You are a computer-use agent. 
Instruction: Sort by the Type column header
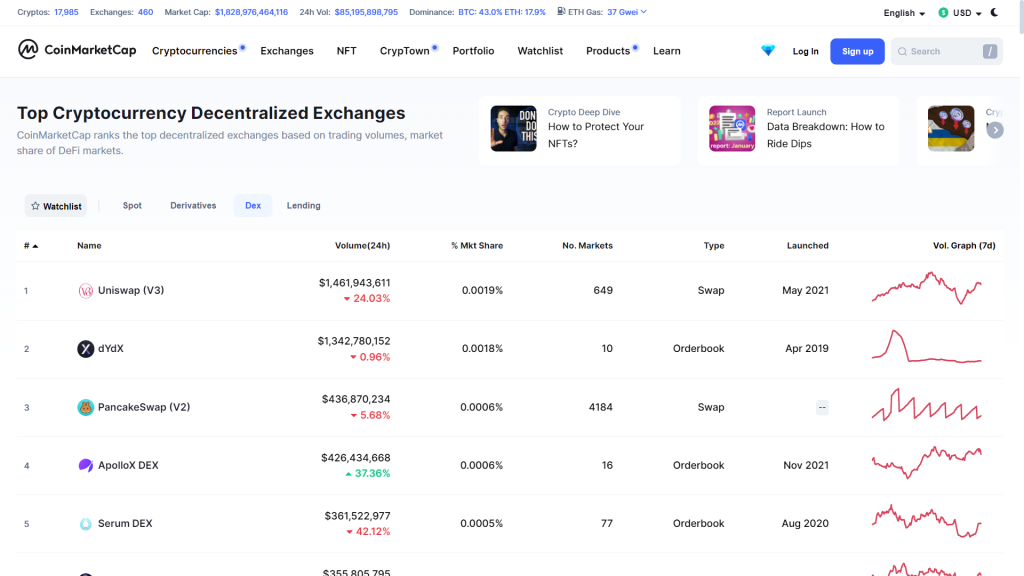click(x=714, y=246)
